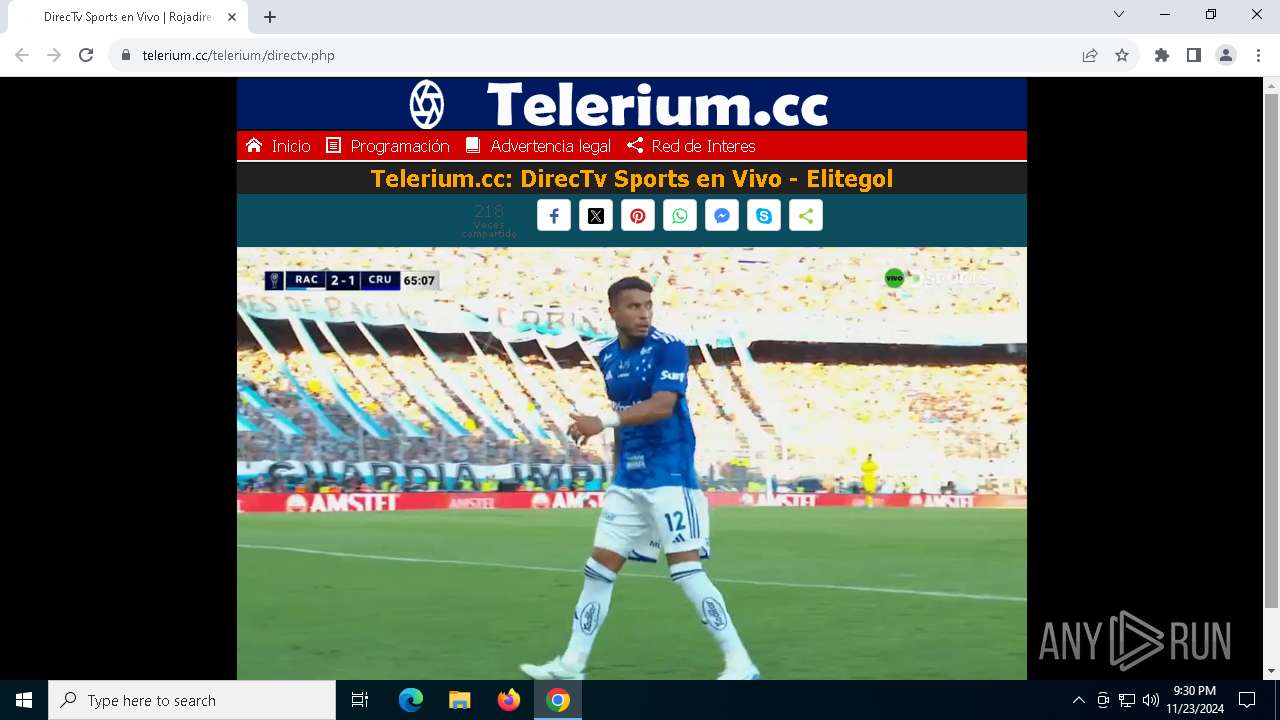The height and width of the screenshot is (720, 1280).
Task: Click the taskbar search box
Action: pos(192,700)
